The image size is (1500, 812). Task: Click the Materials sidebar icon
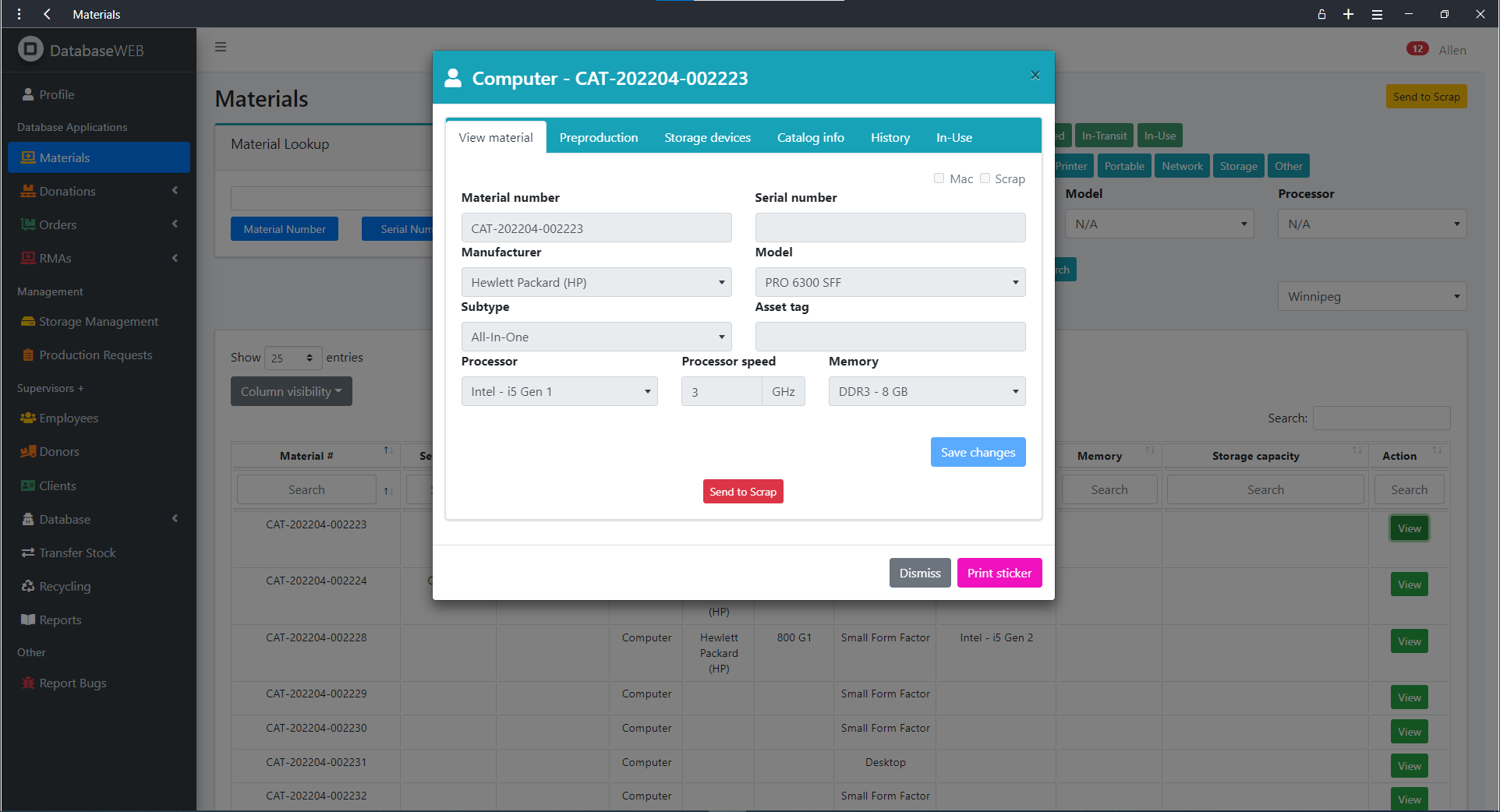pos(28,157)
